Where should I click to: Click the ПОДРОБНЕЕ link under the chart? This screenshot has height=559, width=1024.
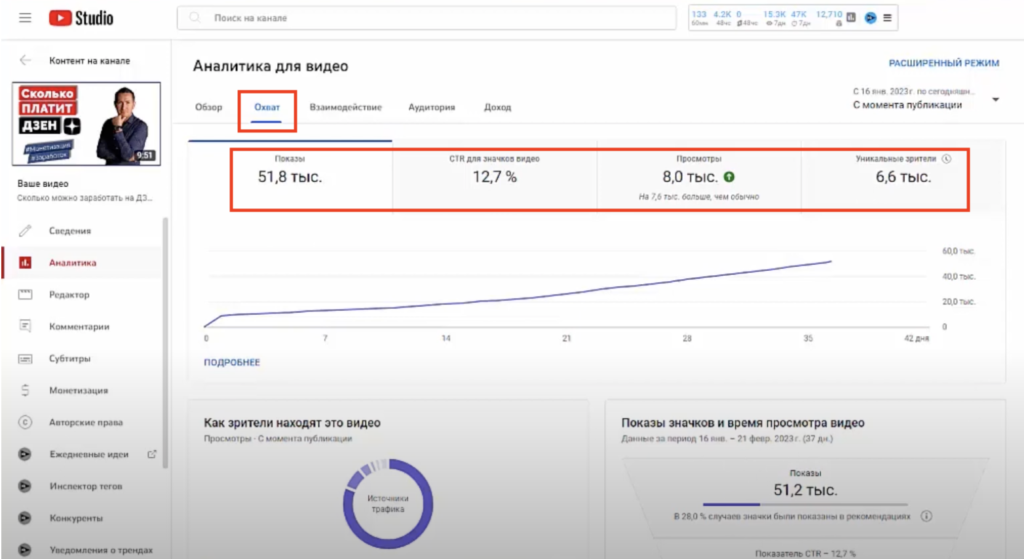pyautogui.click(x=232, y=362)
